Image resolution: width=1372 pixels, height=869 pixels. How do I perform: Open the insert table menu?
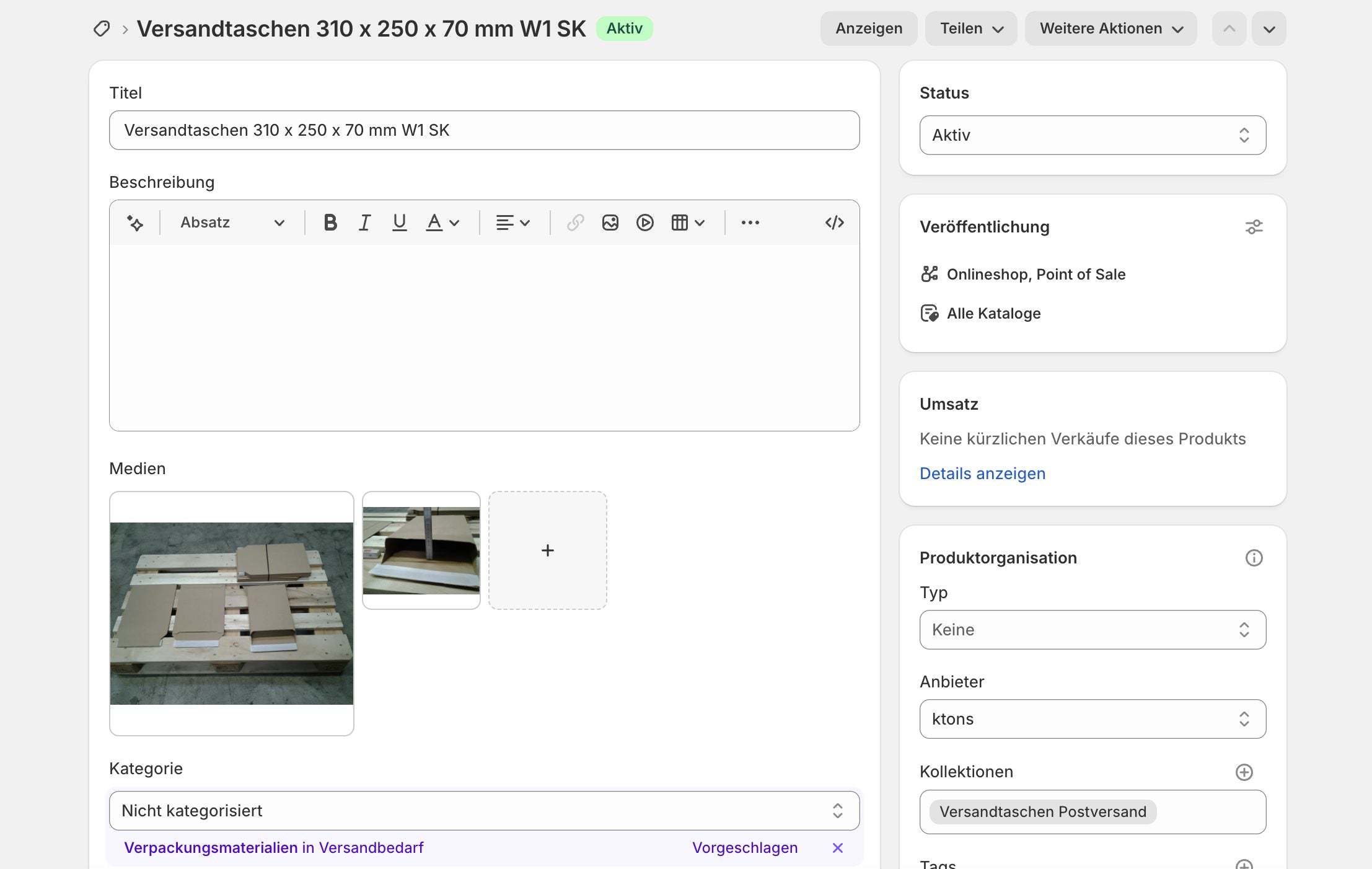pos(688,223)
